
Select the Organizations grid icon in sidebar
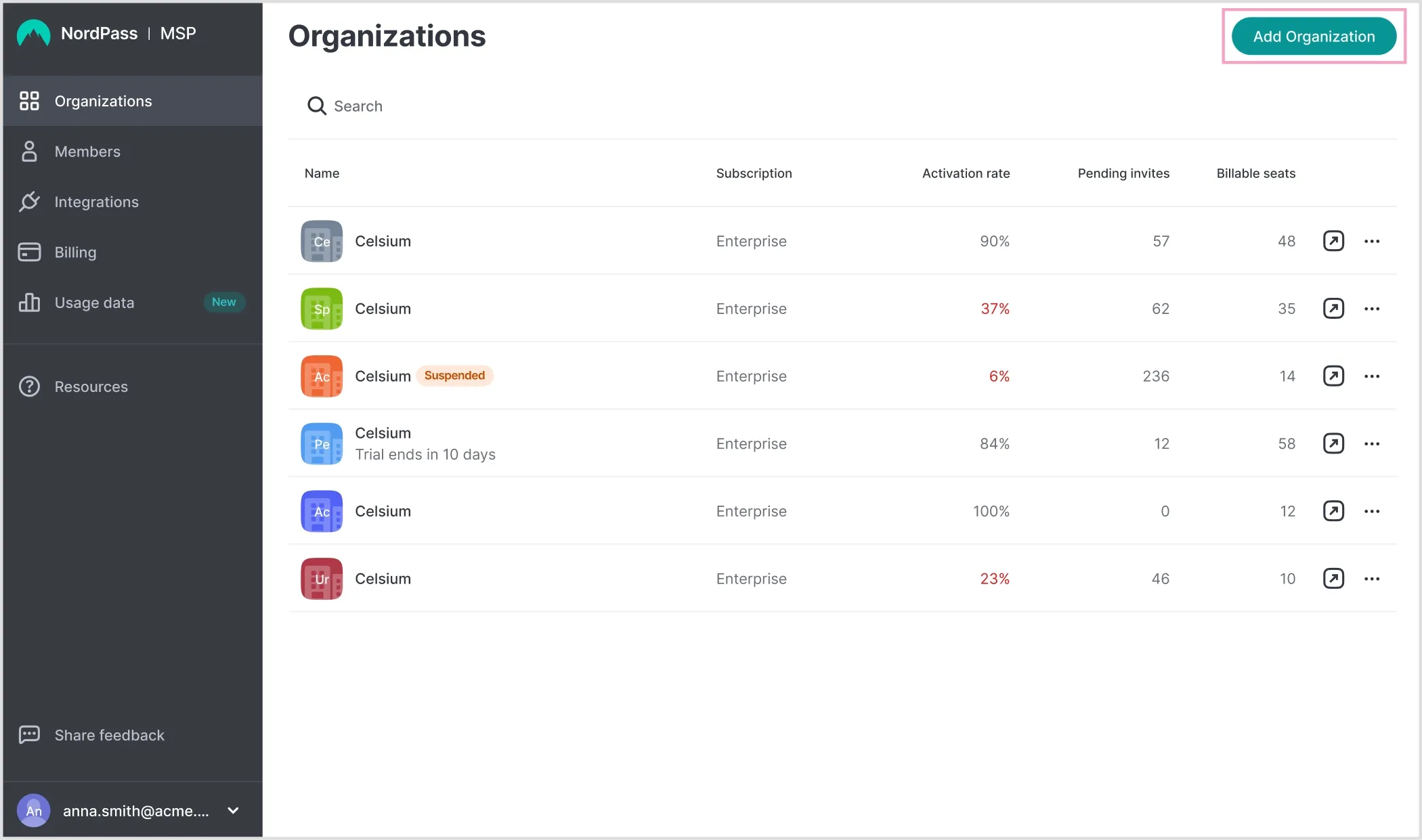28,101
